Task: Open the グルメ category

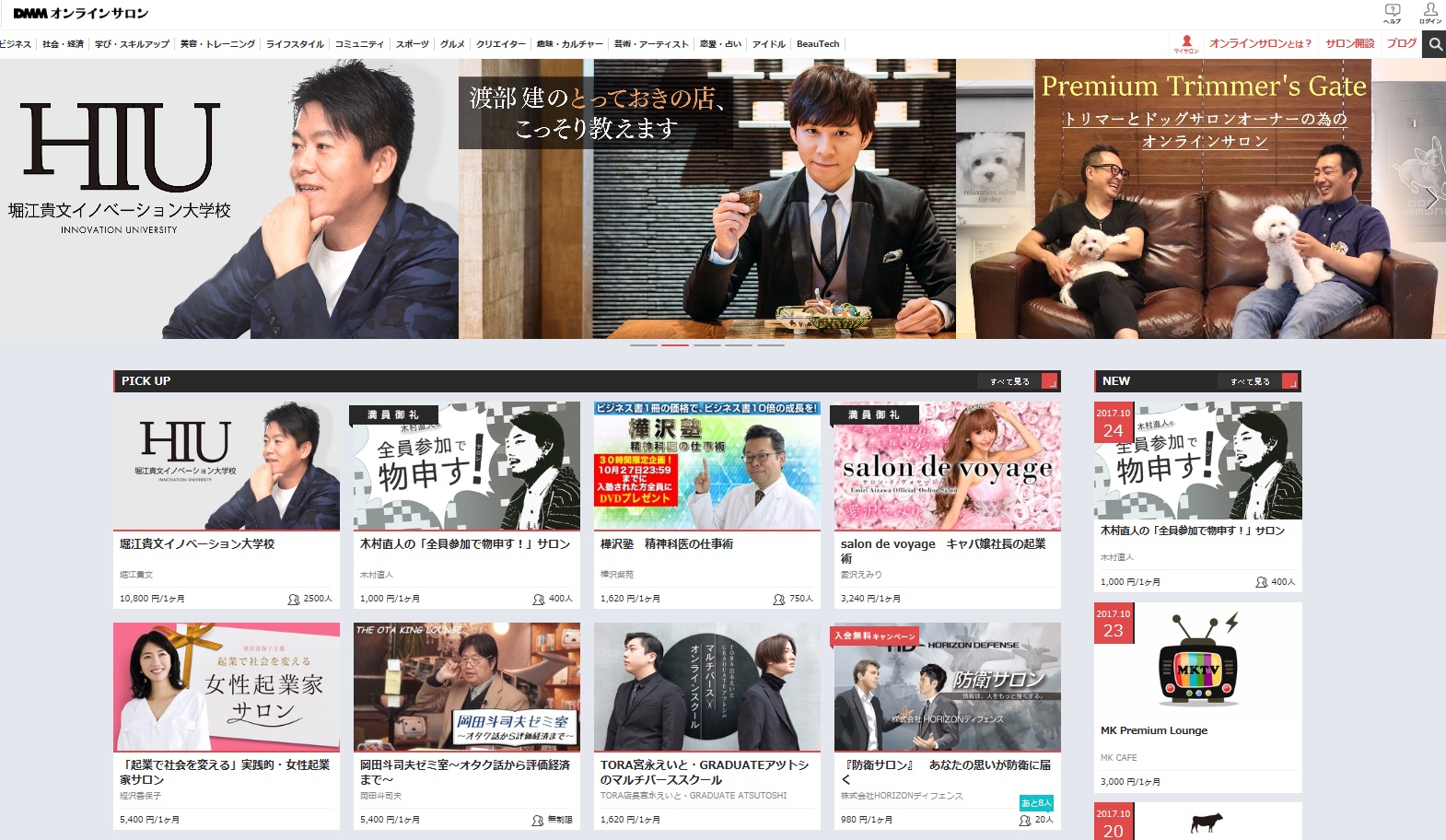Action: [x=452, y=44]
